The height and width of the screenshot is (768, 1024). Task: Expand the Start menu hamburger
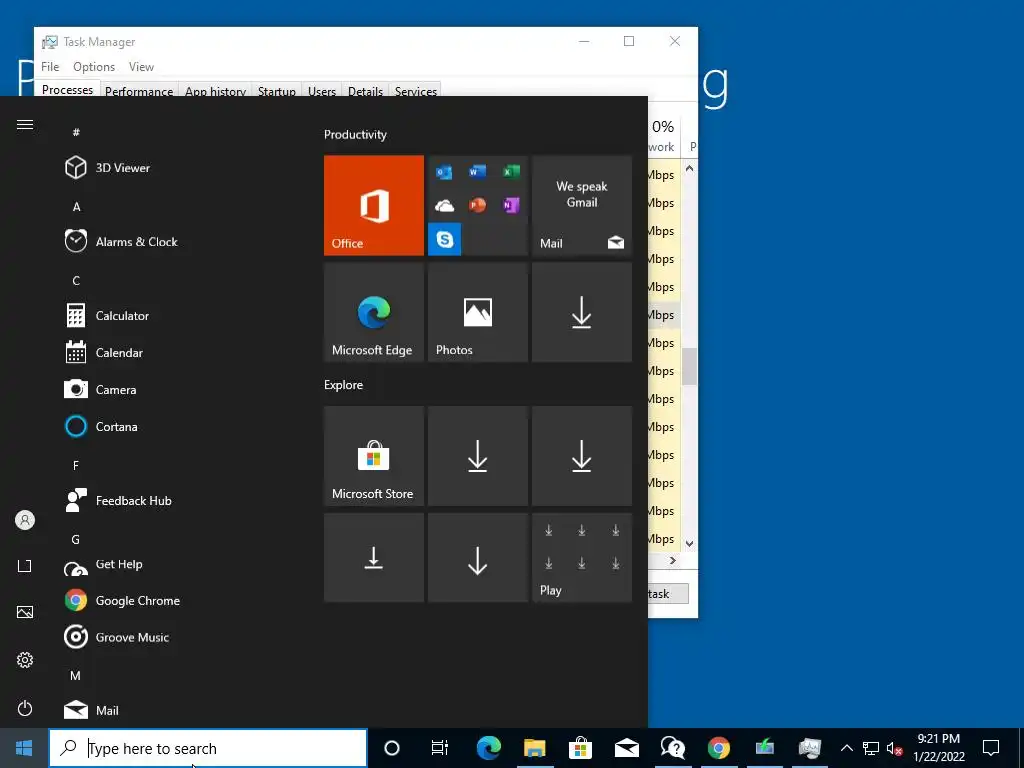click(25, 125)
